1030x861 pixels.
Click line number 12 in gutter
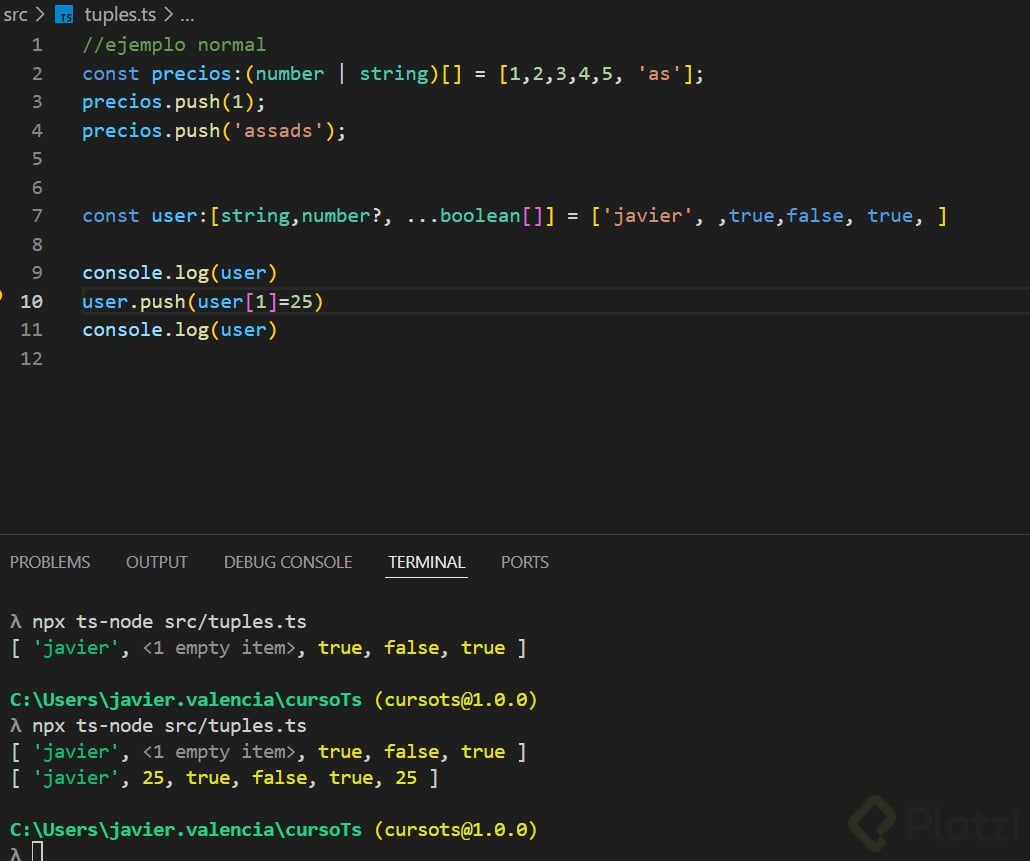32,359
